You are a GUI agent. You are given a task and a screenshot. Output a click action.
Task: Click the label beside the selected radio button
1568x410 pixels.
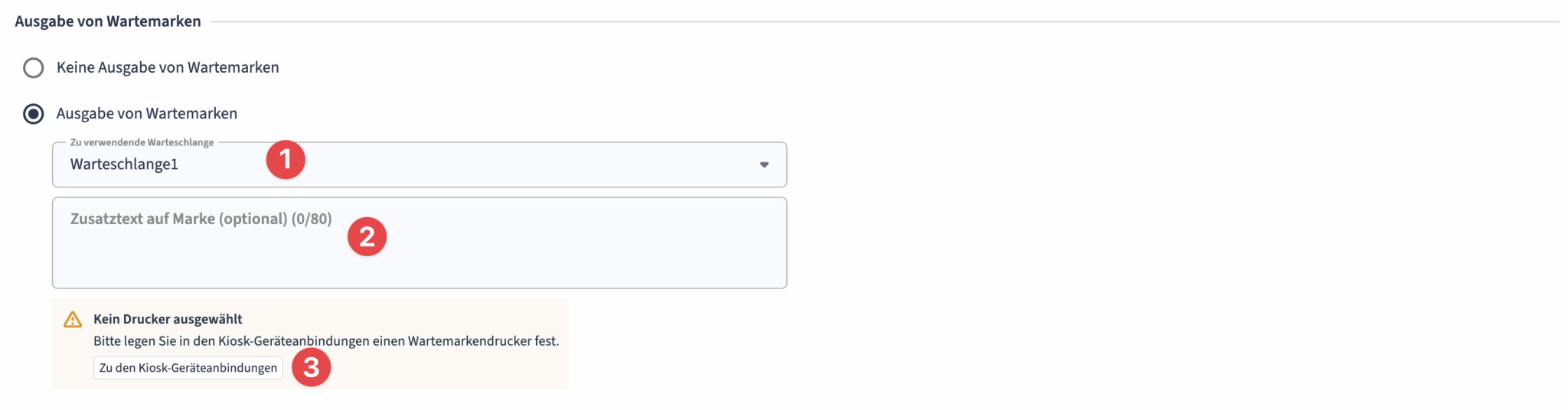pos(147,113)
